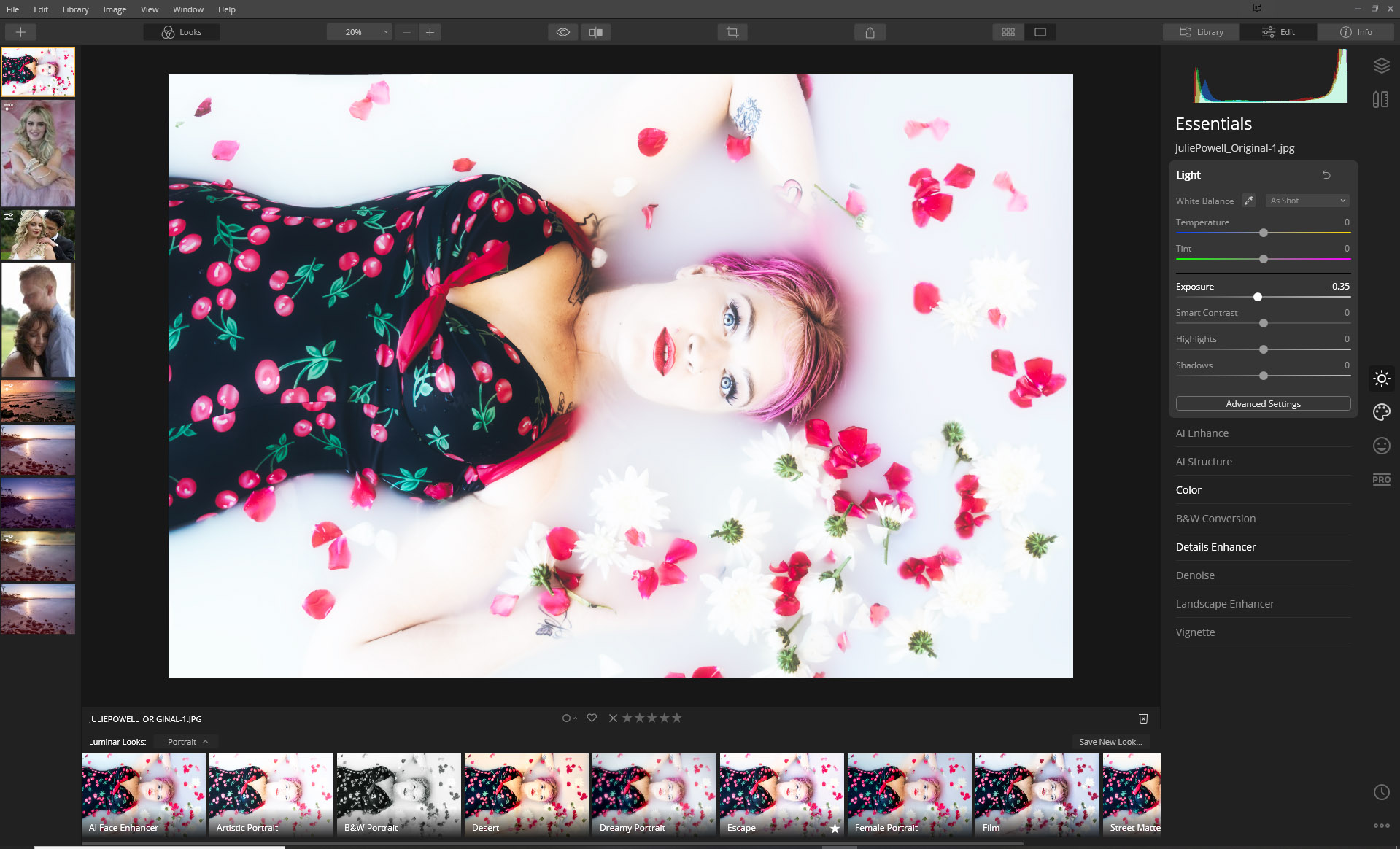The image size is (1400, 849).
Task: Click Save New Look button
Action: point(1110,742)
